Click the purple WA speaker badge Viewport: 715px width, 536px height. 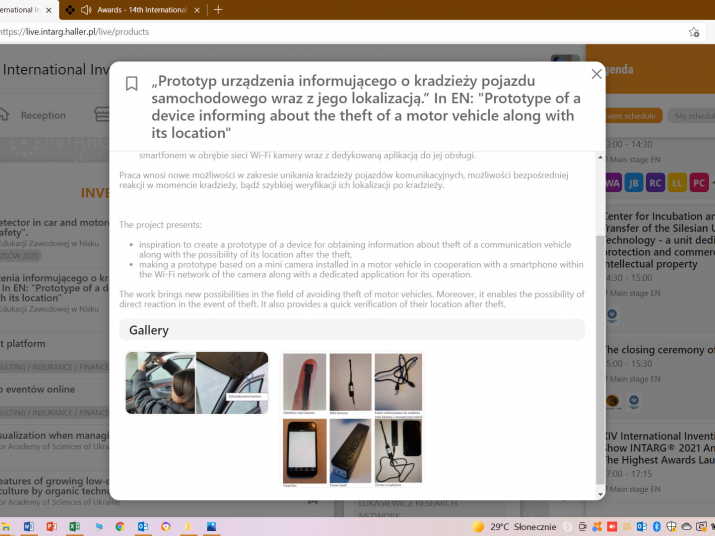611,183
